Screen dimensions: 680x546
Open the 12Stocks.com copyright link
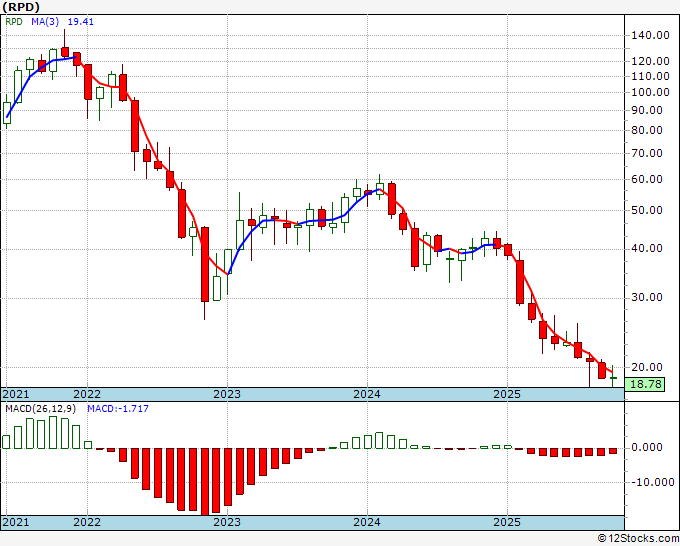point(638,539)
